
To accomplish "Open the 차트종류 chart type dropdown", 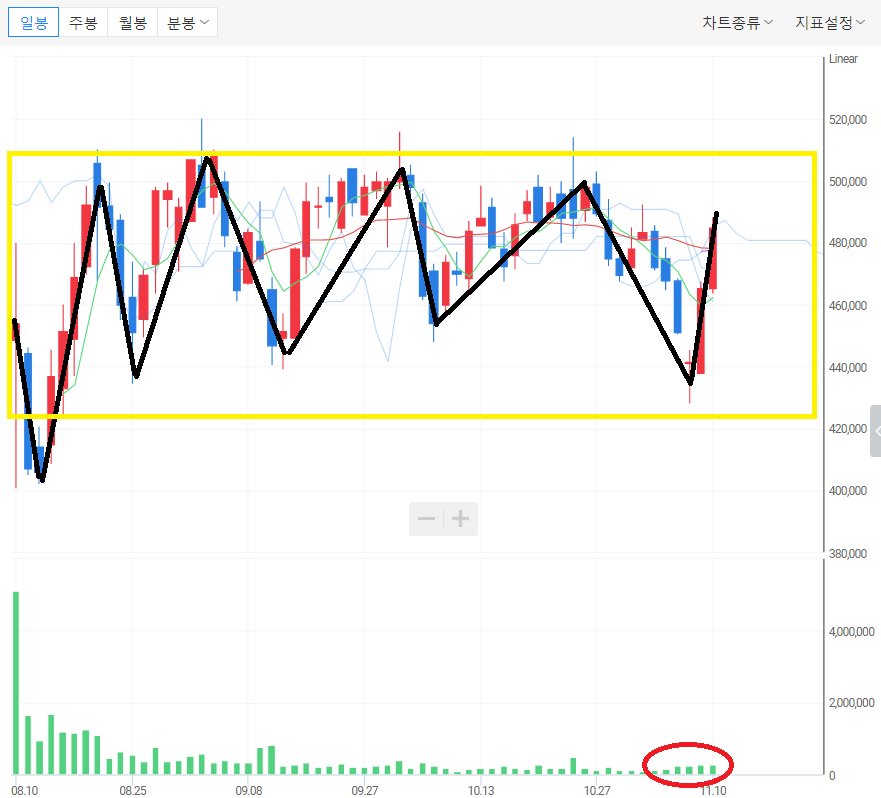I will click(737, 22).
